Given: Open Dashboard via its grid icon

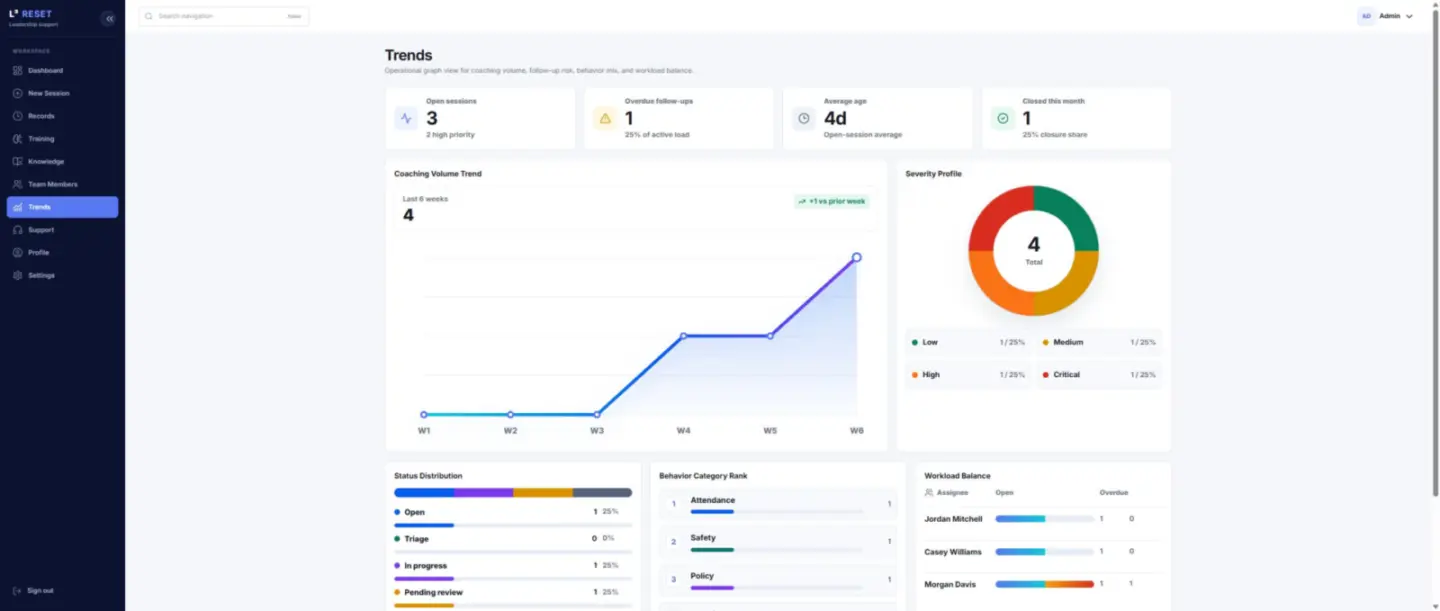Looking at the screenshot, I should 18,70.
